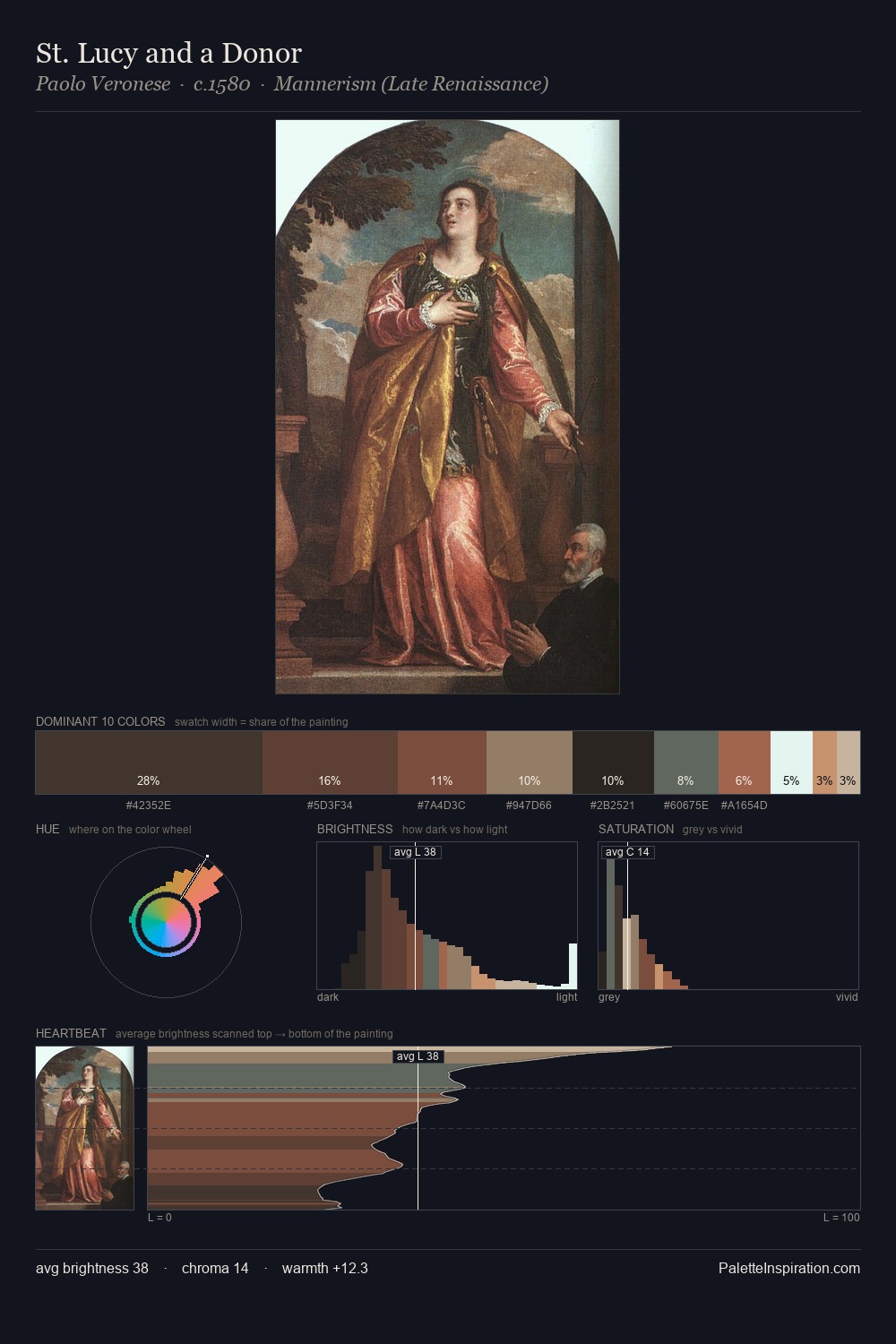Select the 10% near-black swatch
This screenshot has height=1344, width=896.
pyautogui.click(x=613, y=762)
